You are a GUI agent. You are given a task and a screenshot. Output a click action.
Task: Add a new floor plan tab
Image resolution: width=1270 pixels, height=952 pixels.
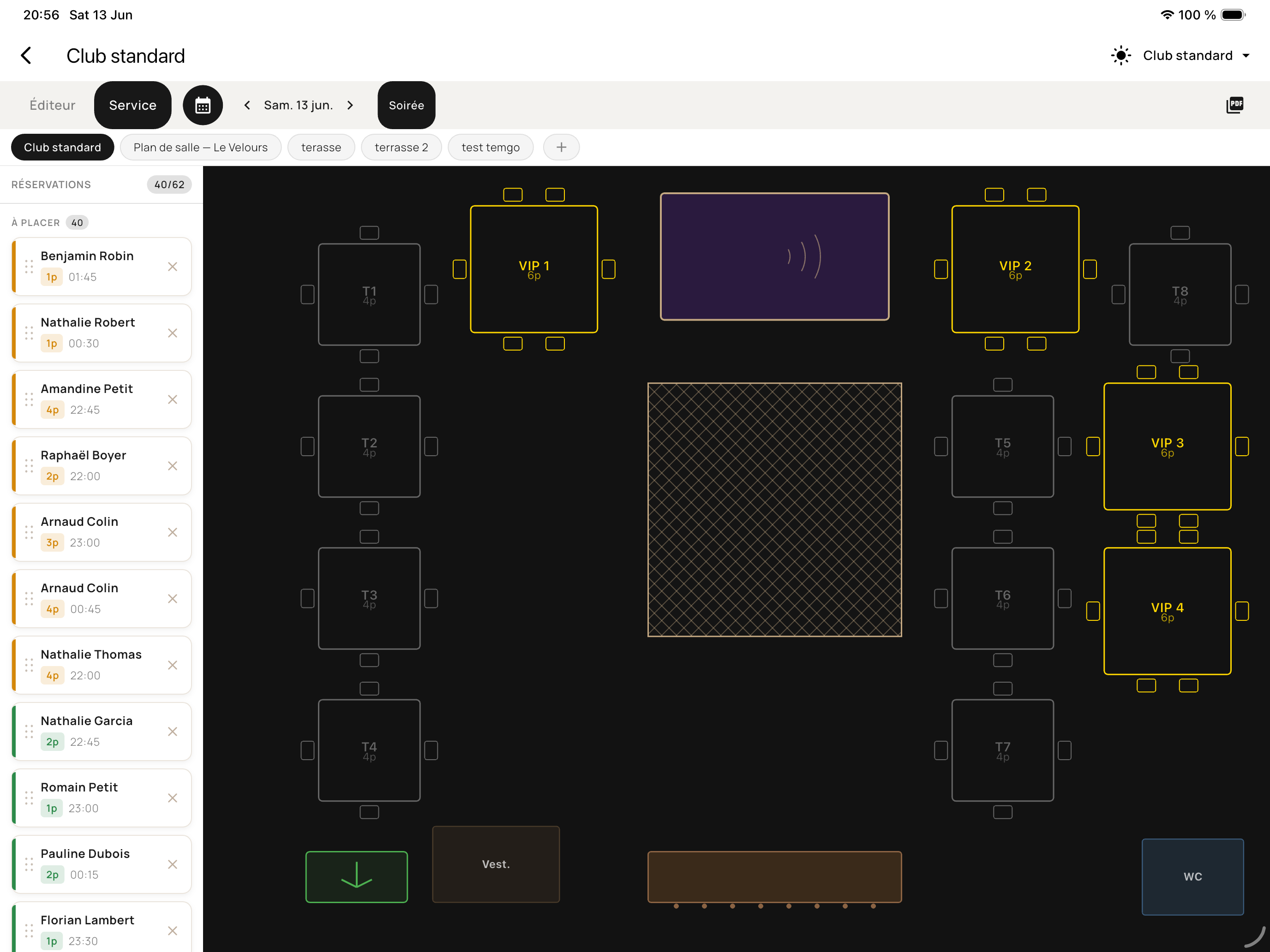561,148
